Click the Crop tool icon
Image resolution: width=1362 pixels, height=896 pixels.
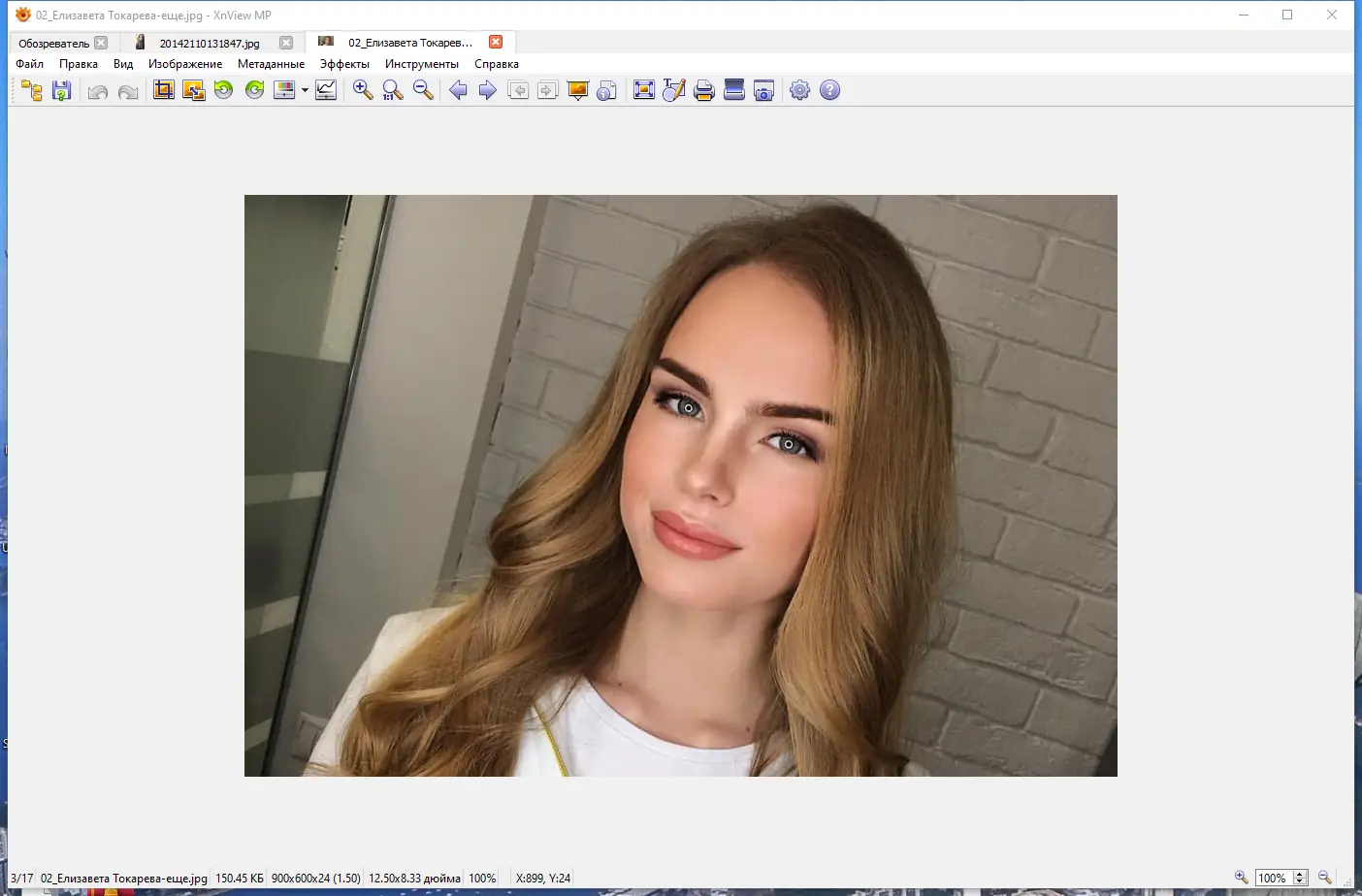(x=164, y=90)
